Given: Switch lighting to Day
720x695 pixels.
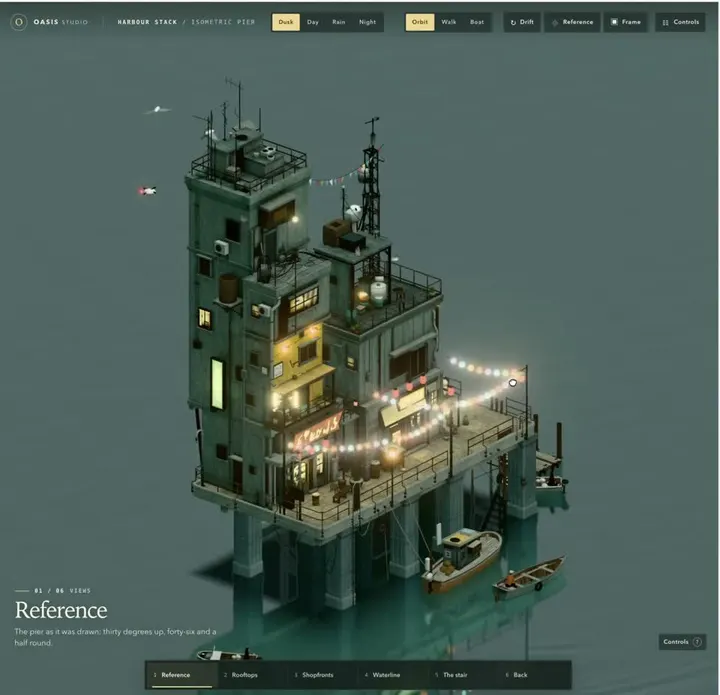Looking at the screenshot, I should coord(313,22).
